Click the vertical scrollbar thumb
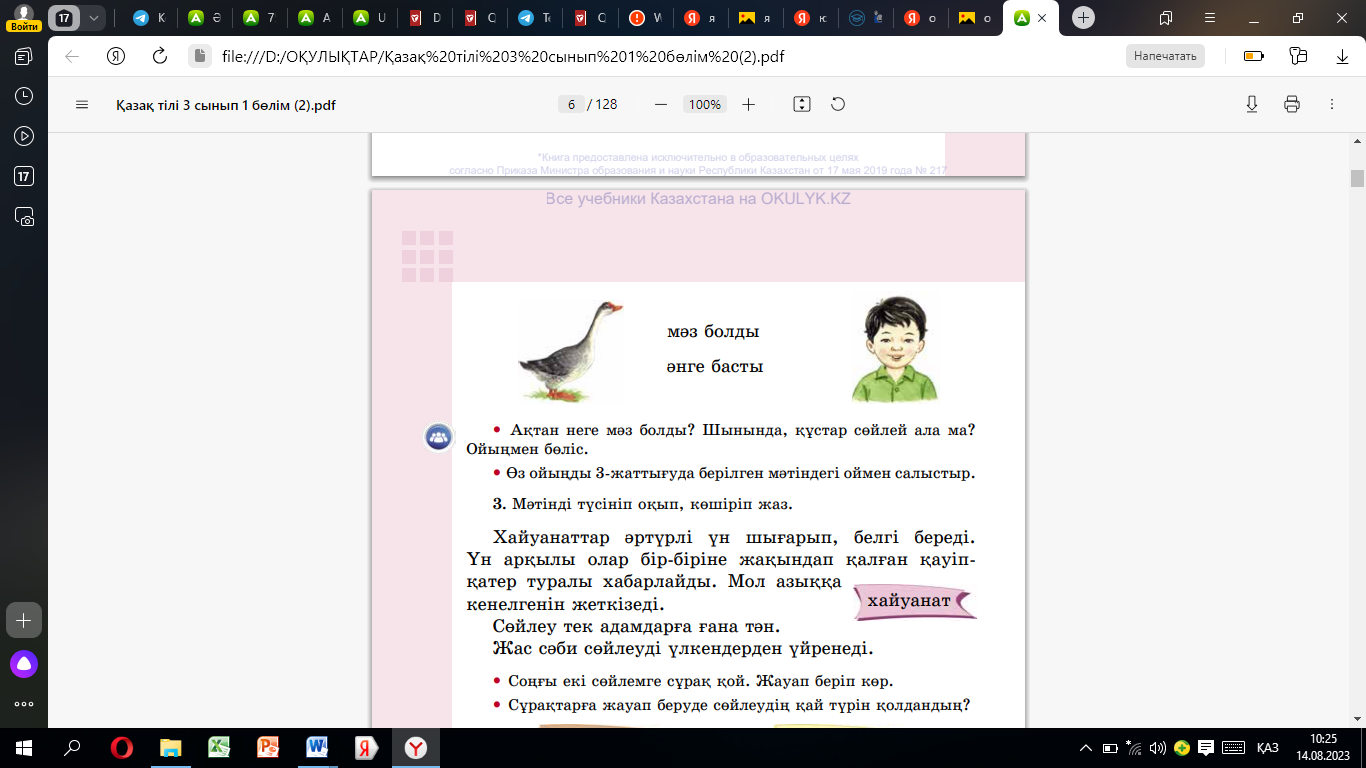 point(1357,179)
